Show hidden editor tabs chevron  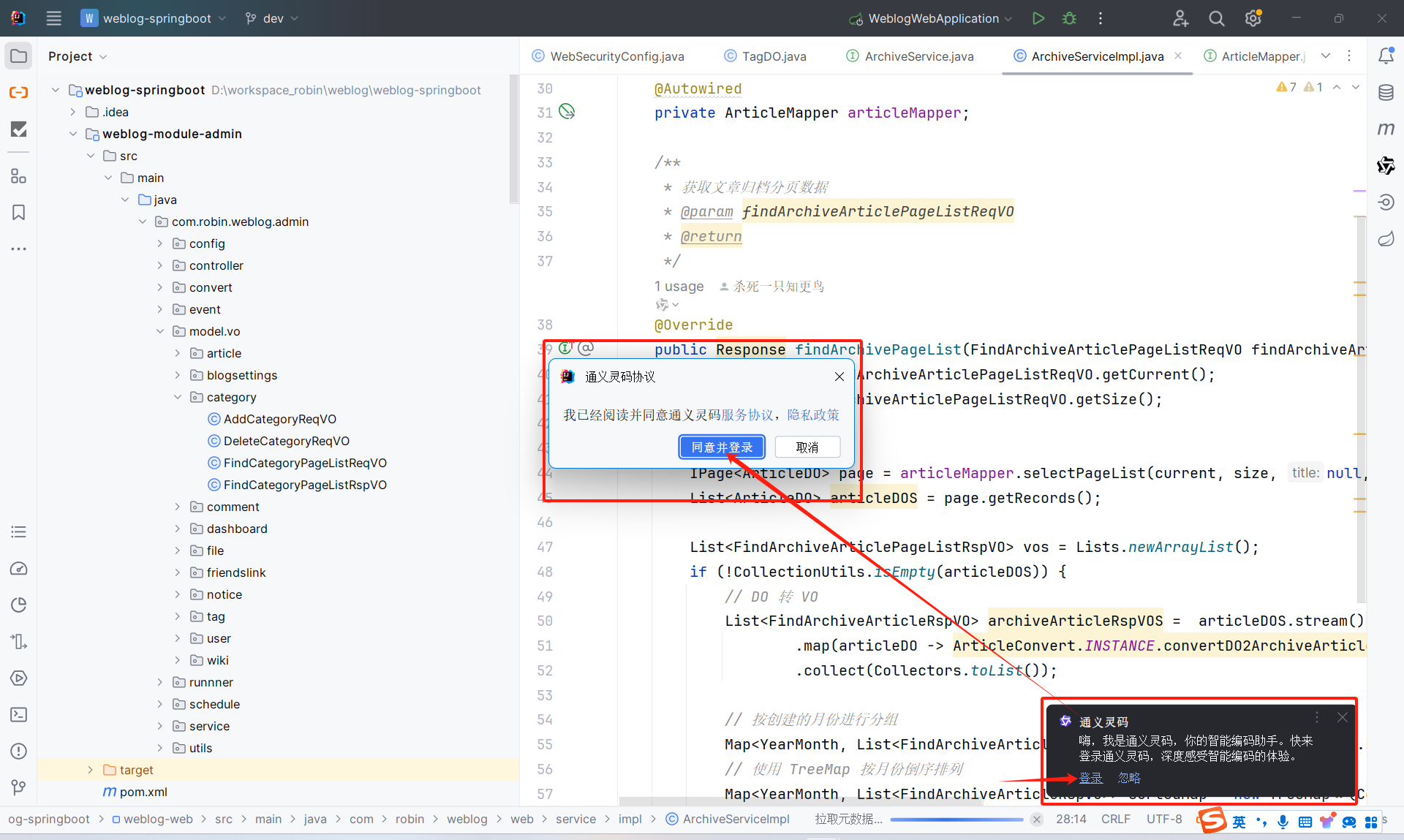(1326, 56)
